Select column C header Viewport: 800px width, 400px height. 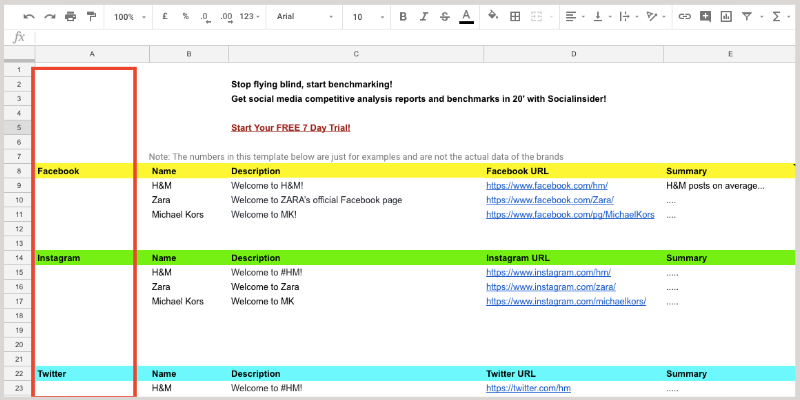[x=356, y=54]
